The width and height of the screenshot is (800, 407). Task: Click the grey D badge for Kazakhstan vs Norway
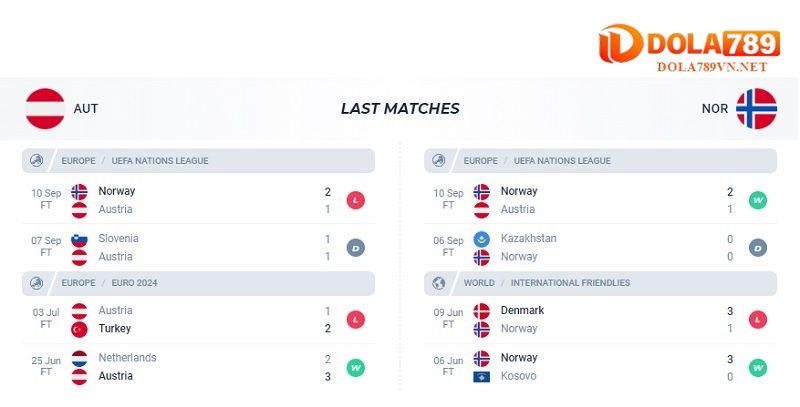tap(757, 248)
